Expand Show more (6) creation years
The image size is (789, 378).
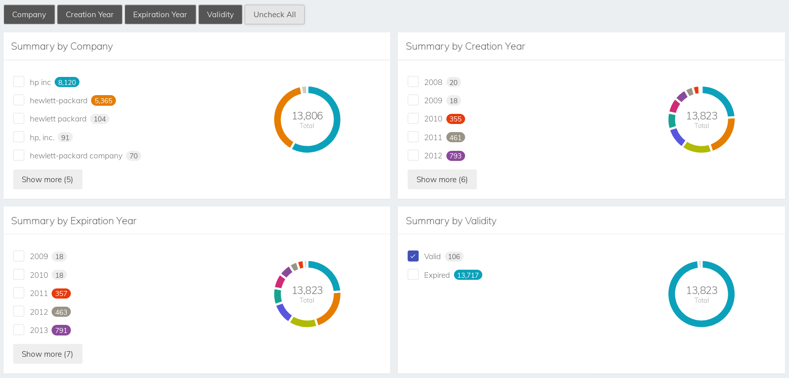pos(442,180)
